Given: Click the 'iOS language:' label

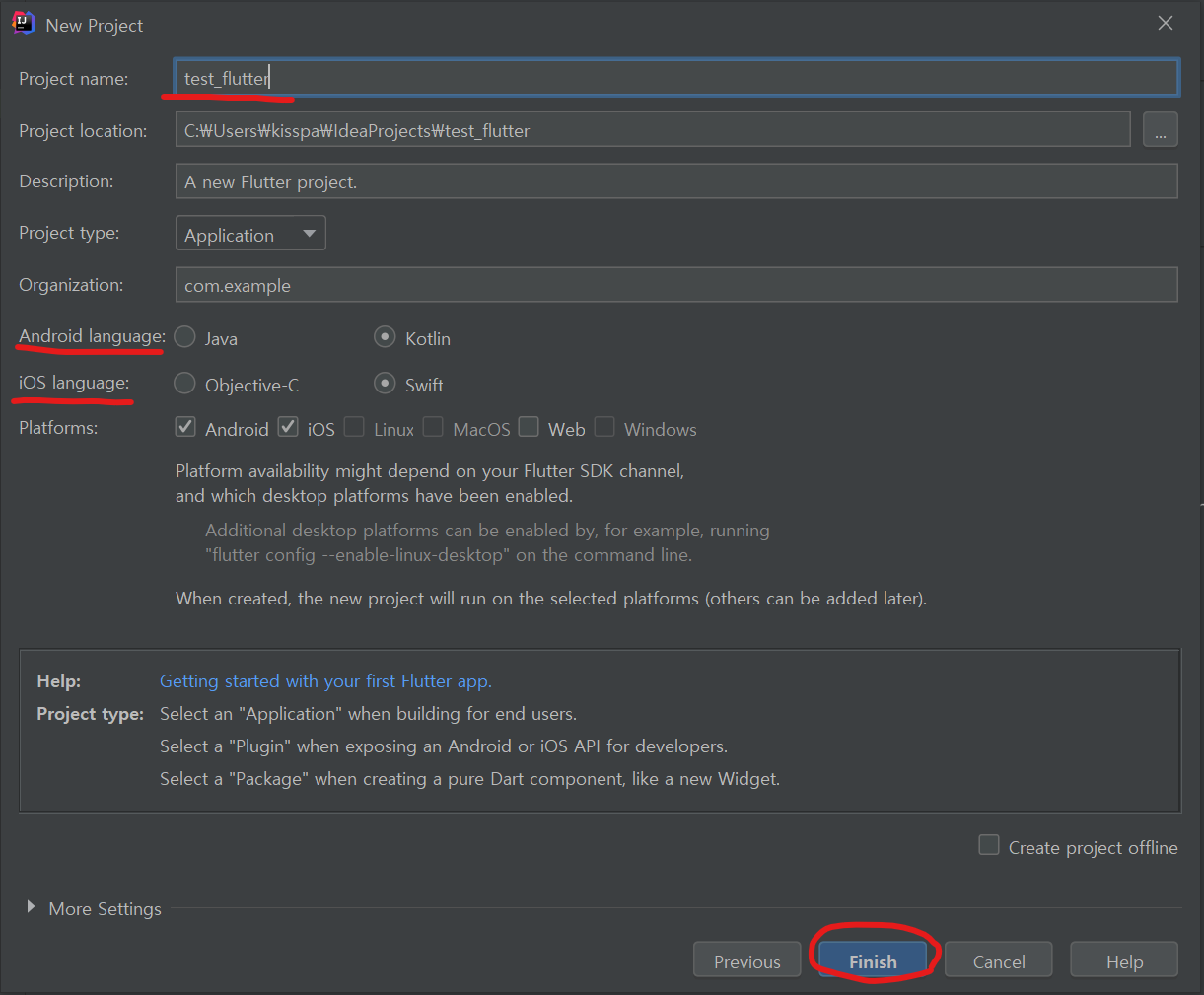Looking at the screenshot, I should point(74,383).
